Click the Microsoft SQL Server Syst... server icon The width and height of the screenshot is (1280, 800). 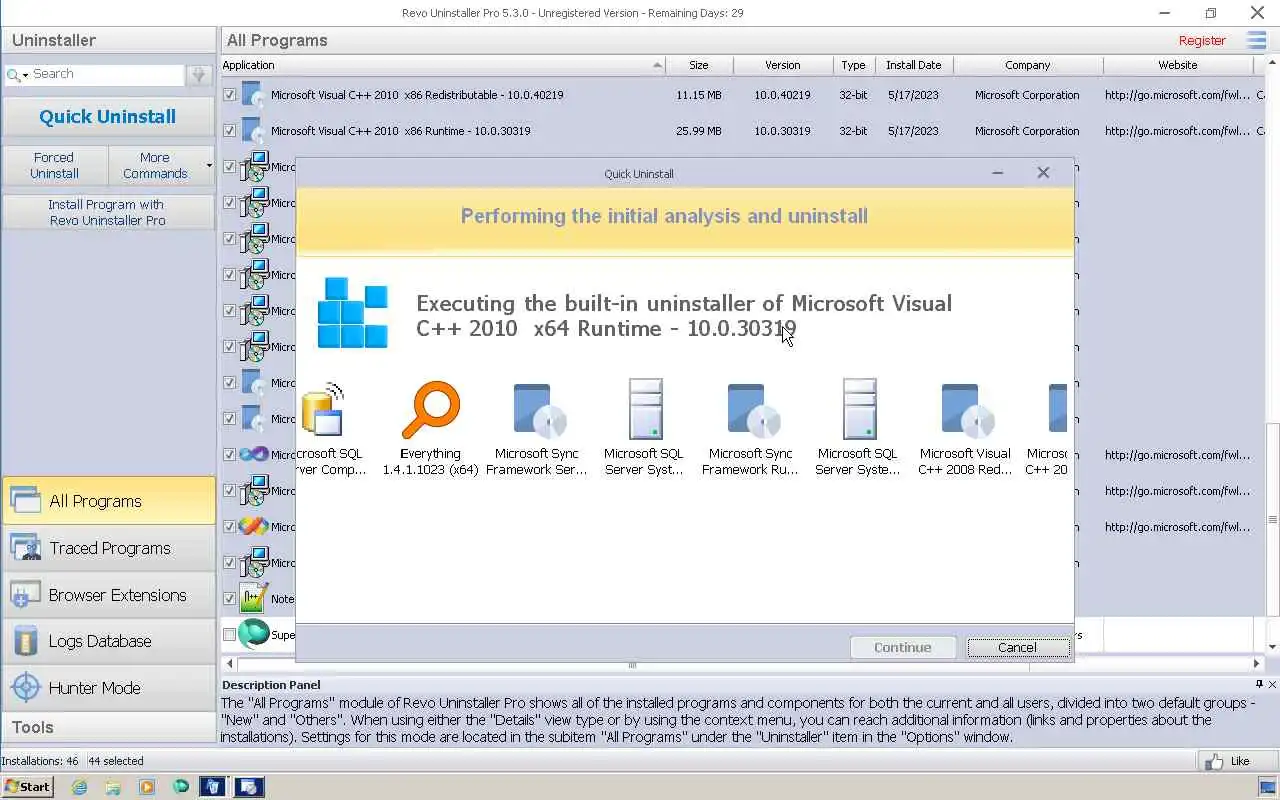click(645, 409)
